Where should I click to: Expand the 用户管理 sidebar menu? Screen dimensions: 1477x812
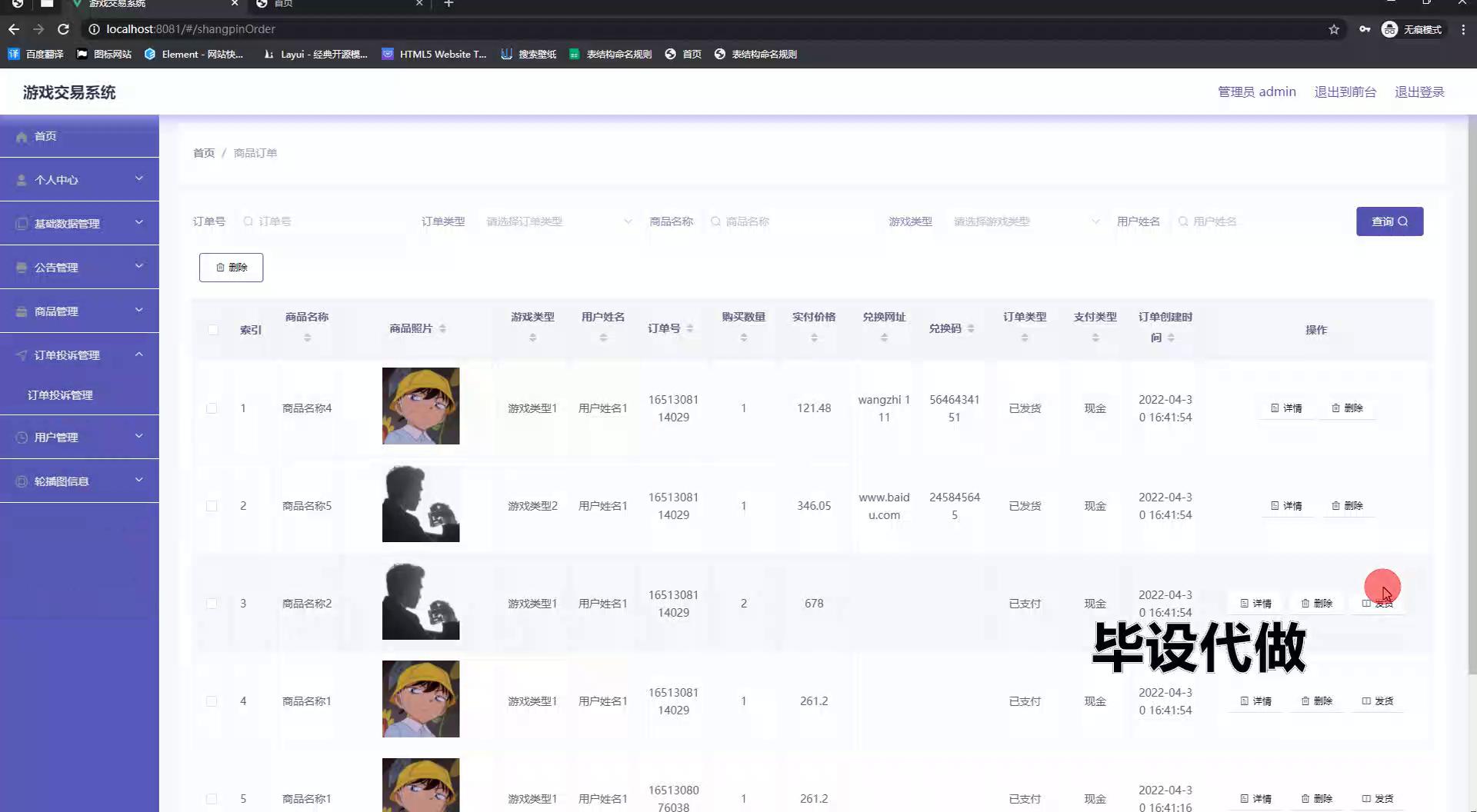pos(79,437)
